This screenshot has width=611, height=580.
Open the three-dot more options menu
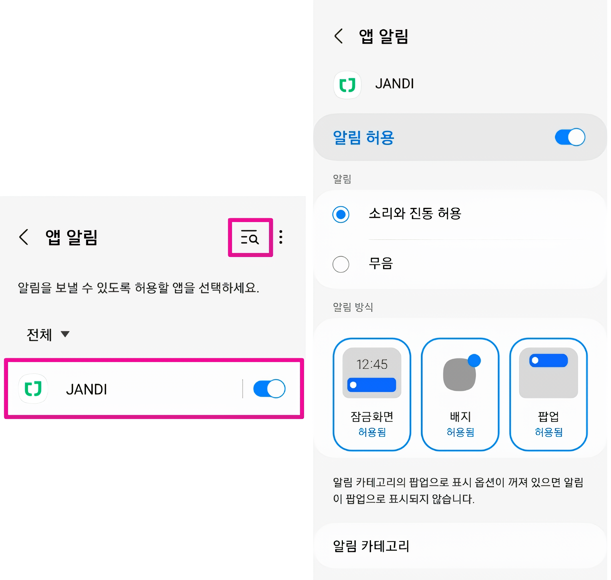(281, 237)
